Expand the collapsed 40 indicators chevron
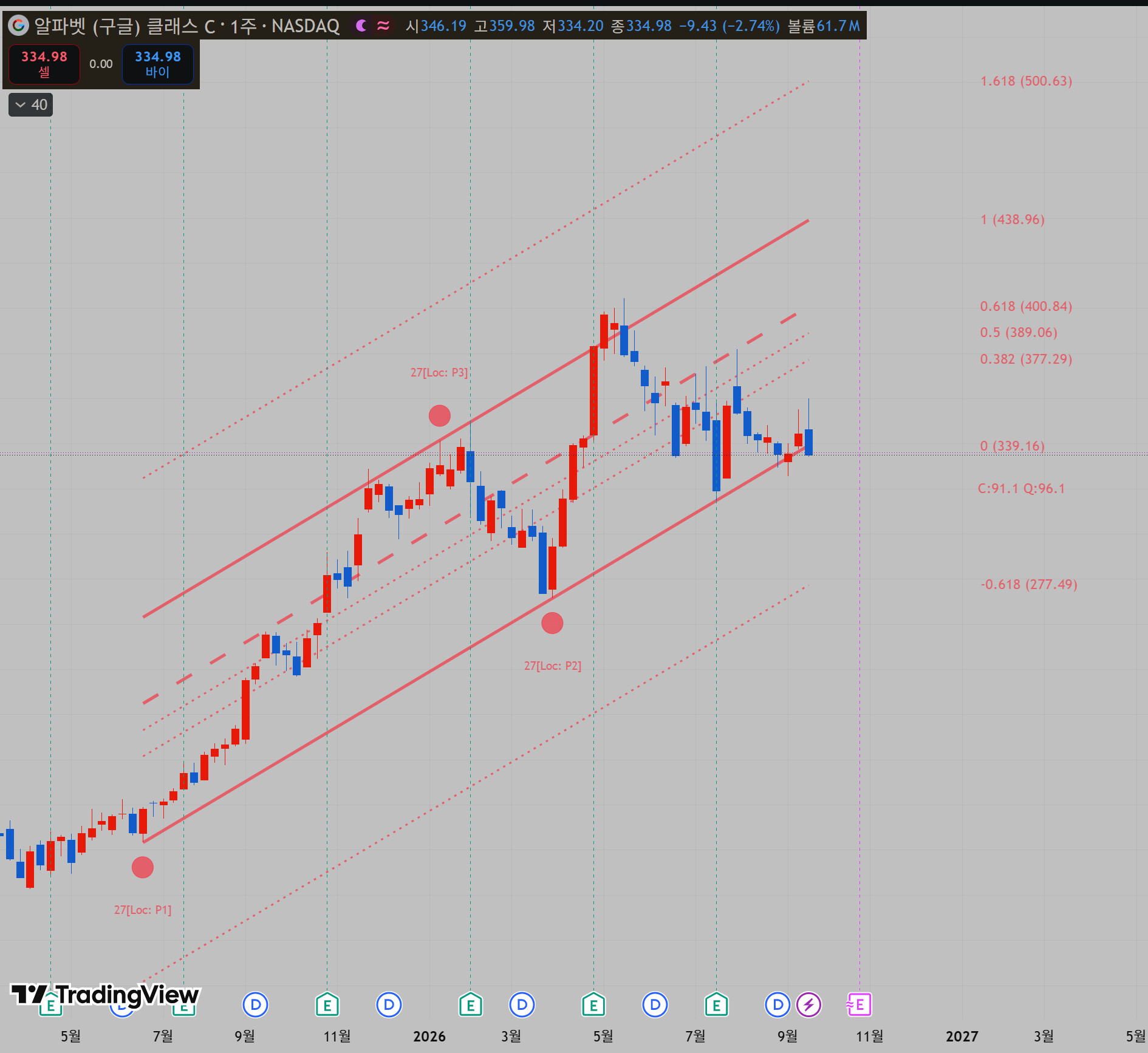The height and width of the screenshot is (1053, 1148). coord(31,105)
